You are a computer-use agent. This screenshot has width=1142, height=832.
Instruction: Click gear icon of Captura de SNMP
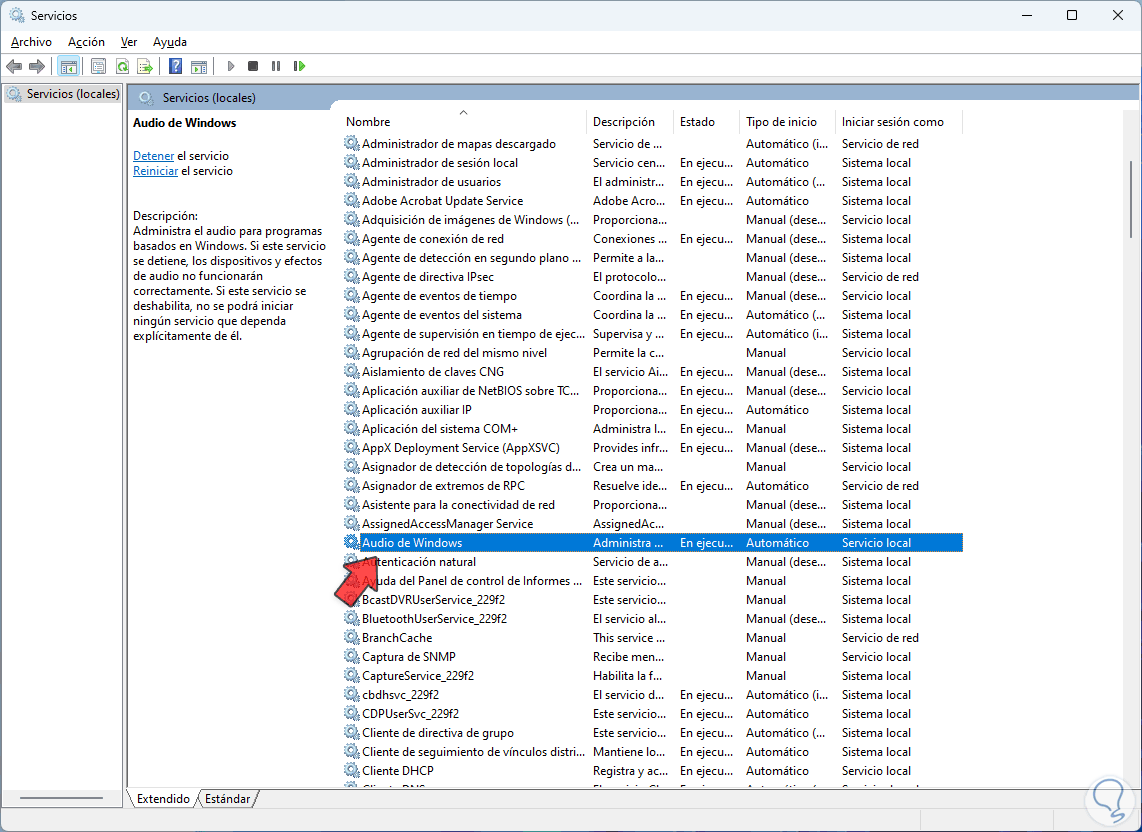pyautogui.click(x=352, y=656)
